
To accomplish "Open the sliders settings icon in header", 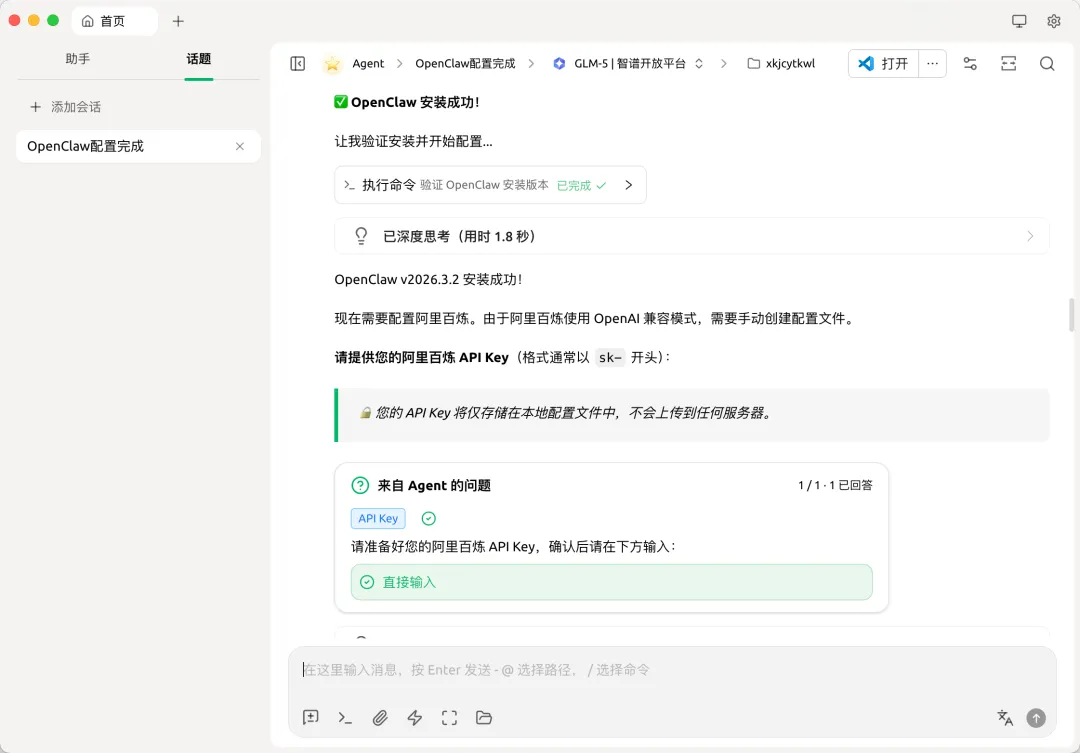I will point(970,63).
